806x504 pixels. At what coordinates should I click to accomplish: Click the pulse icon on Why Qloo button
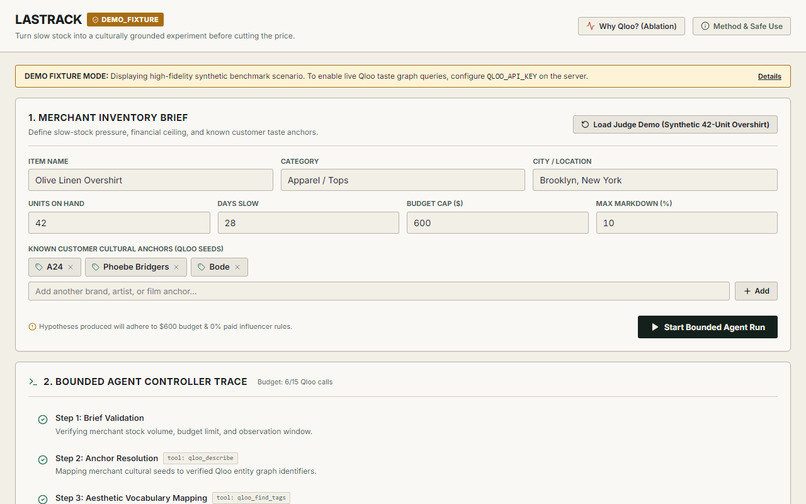[x=591, y=26]
